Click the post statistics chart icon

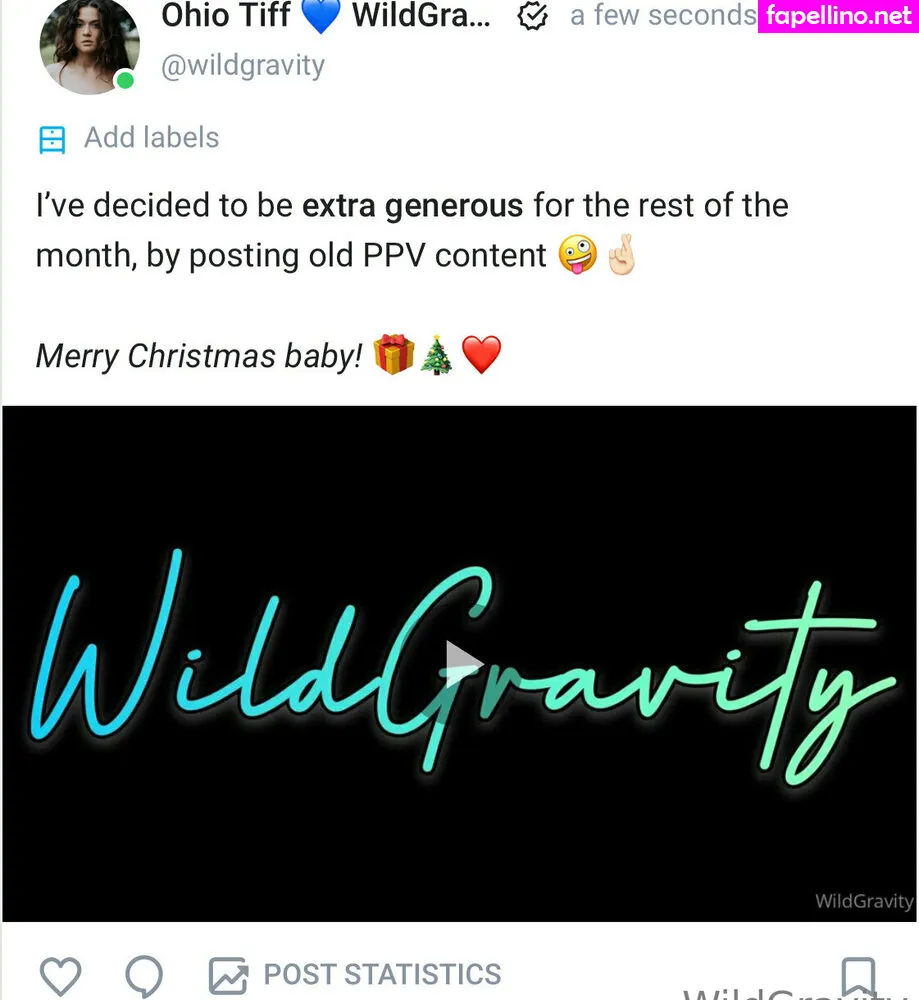[227, 975]
